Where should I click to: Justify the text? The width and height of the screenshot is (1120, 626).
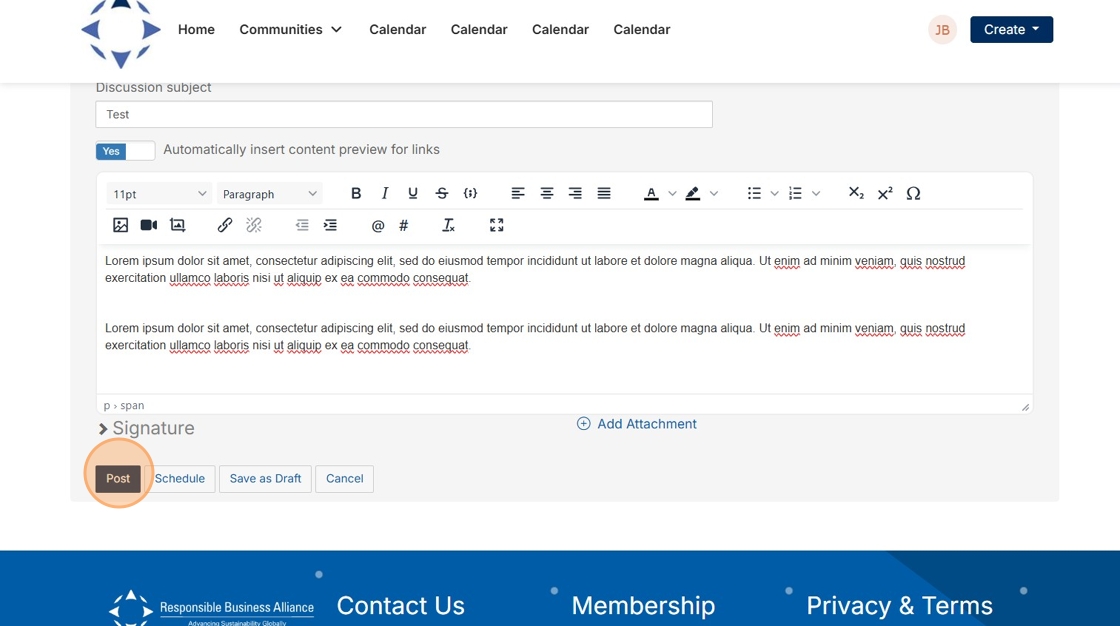coord(604,194)
